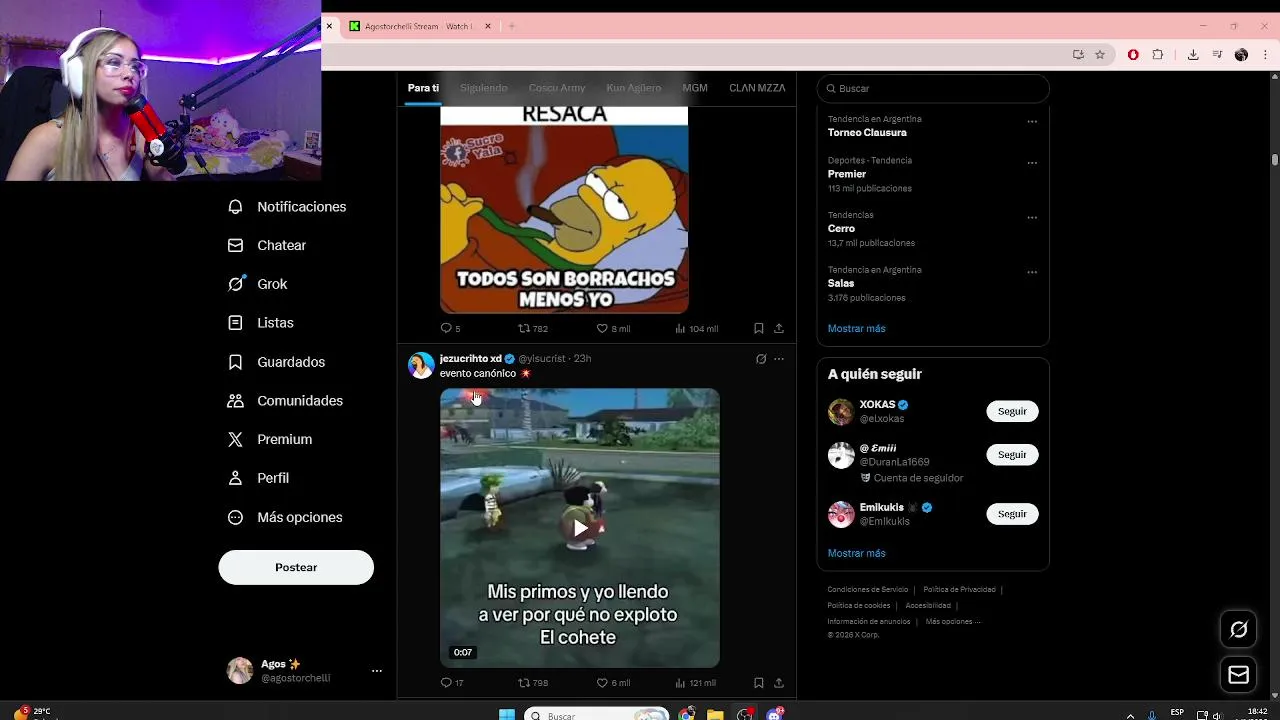Open a new browser tab
1280x720 pixels.
511,26
